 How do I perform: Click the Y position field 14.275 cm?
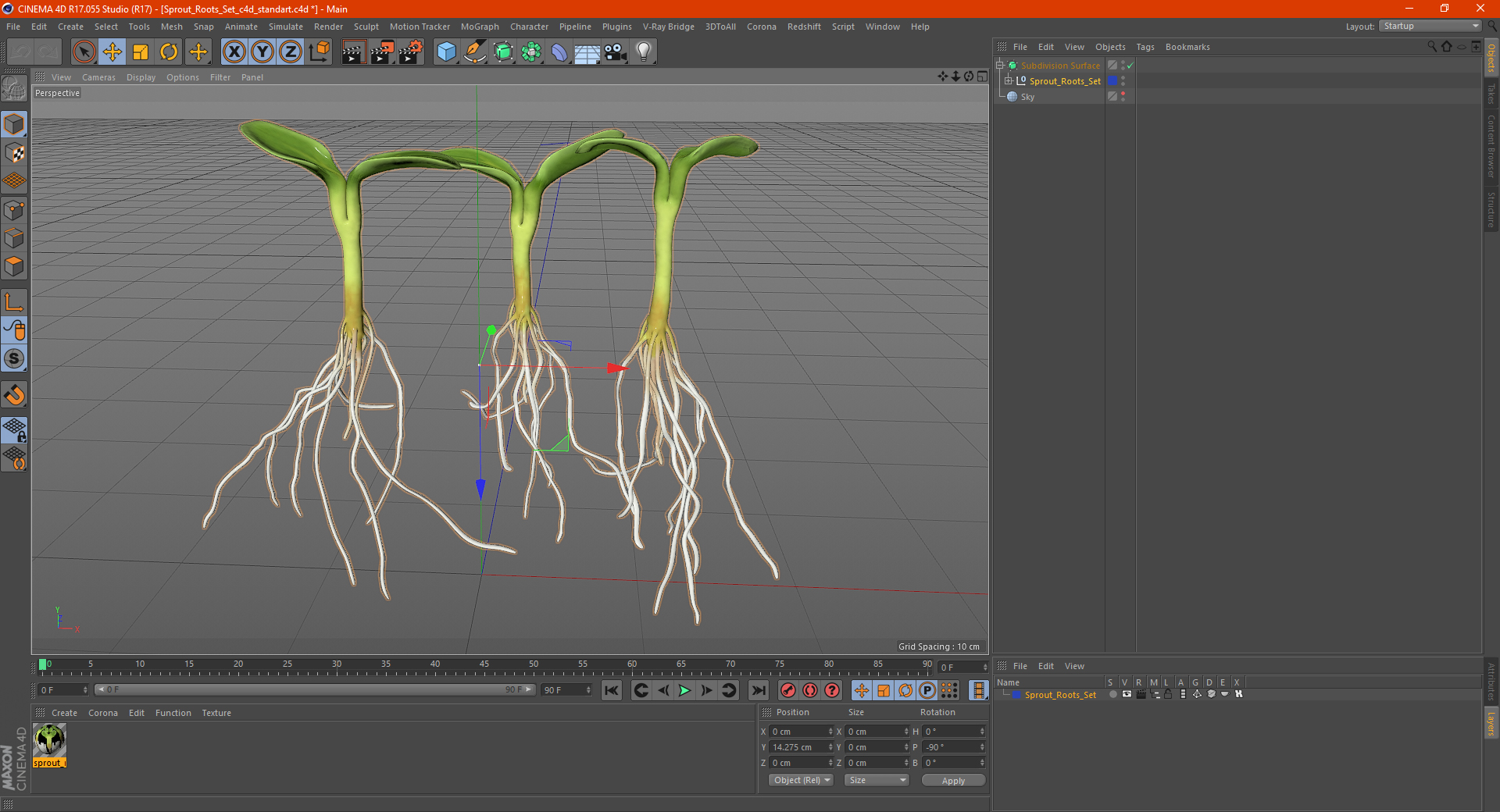(800, 747)
